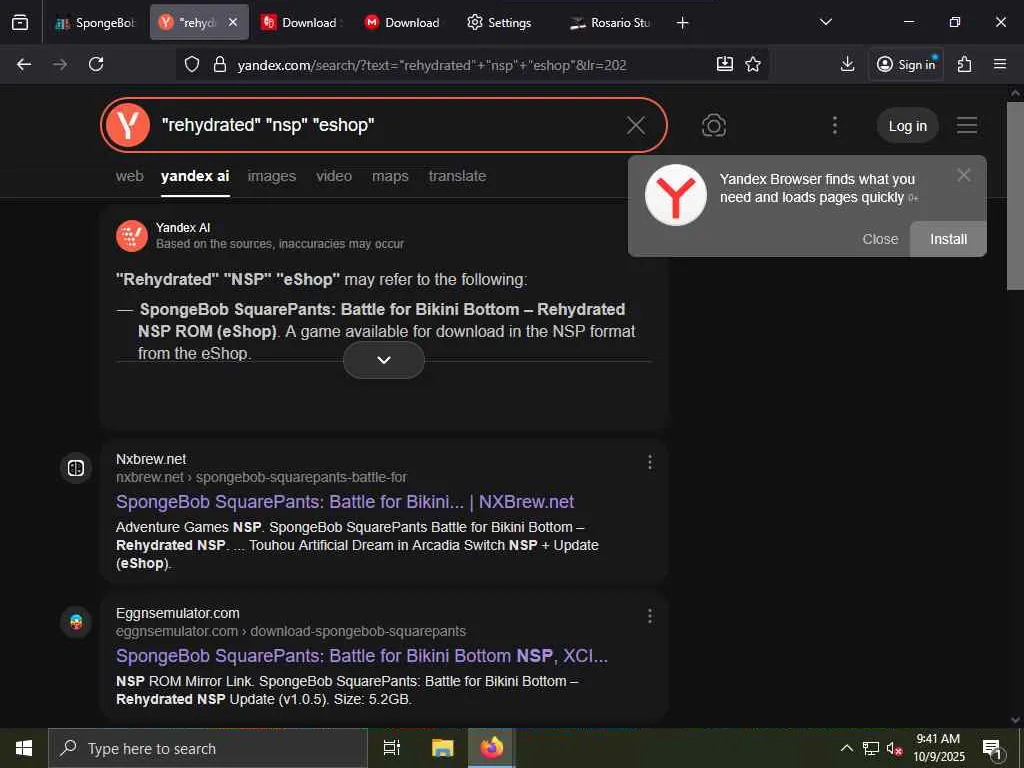Click the Yandex AI avatar icon
1024x768 pixels.
(x=132, y=236)
